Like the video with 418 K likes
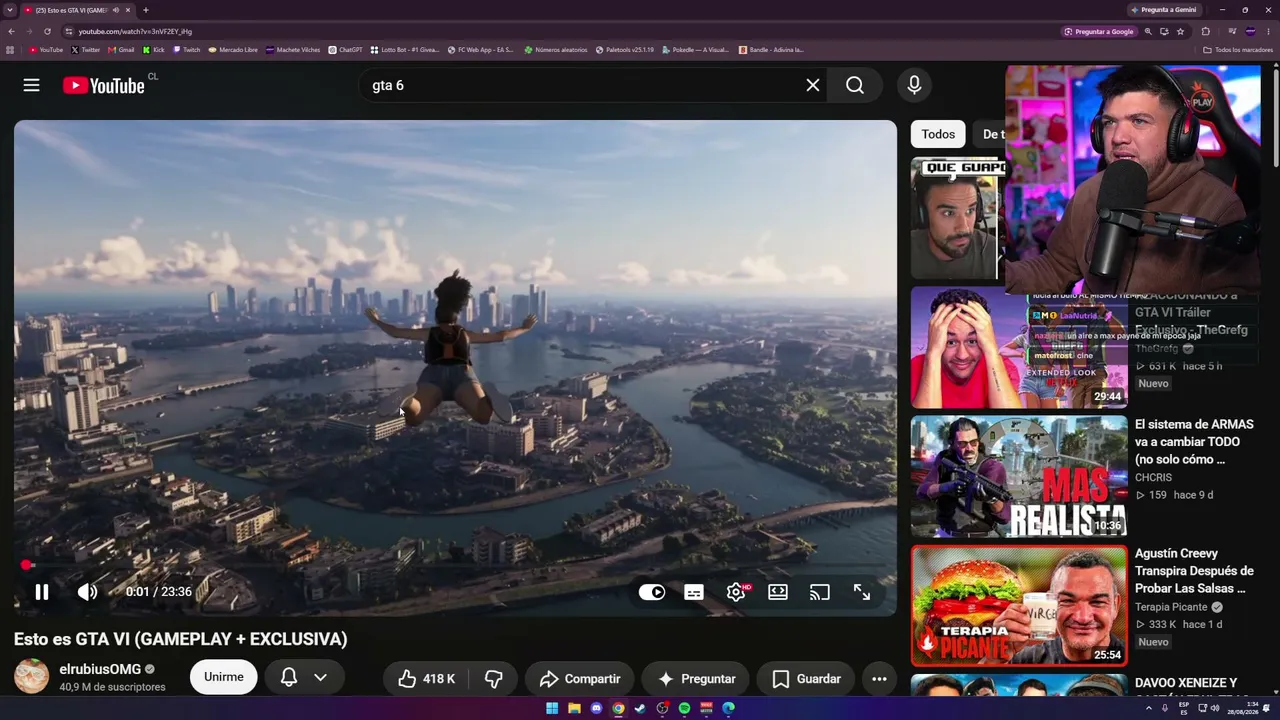Image resolution: width=1280 pixels, height=720 pixels. pyautogui.click(x=426, y=679)
